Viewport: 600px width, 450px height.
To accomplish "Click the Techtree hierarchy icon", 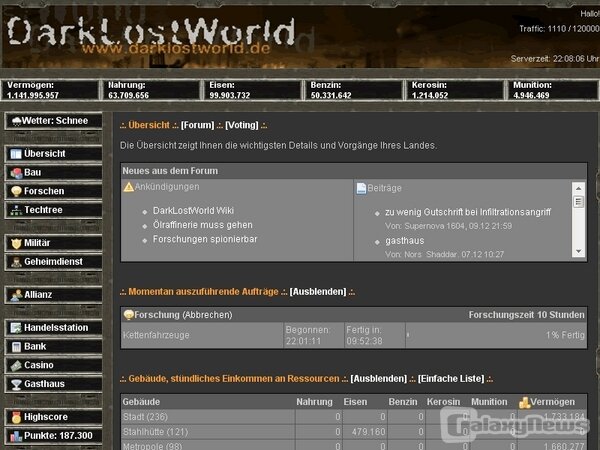I will point(16,210).
